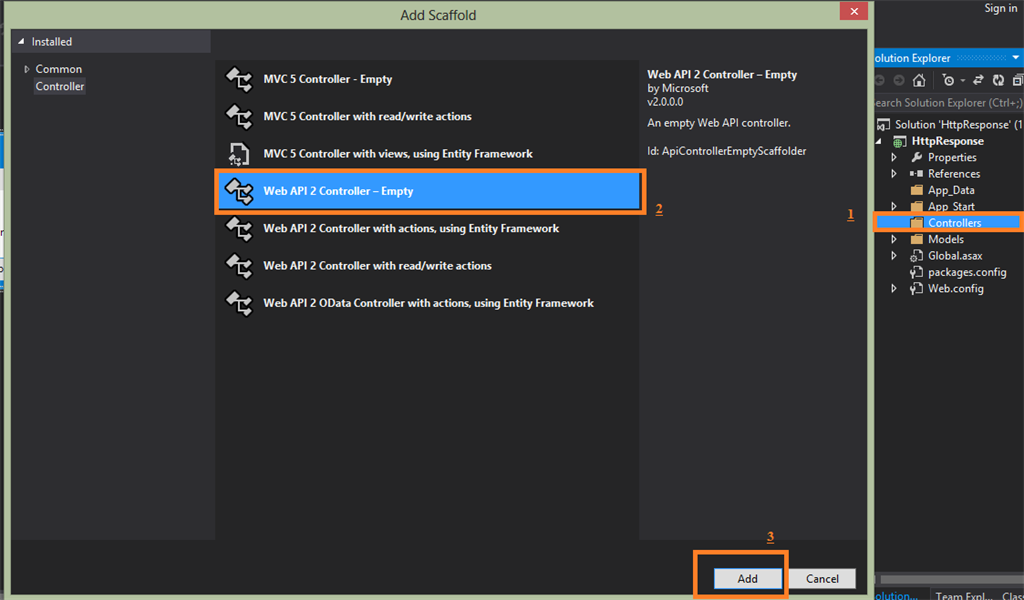The height and width of the screenshot is (600, 1024).
Task: Click Back arrow in Solution Explorer toolbar
Action: click(879, 80)
